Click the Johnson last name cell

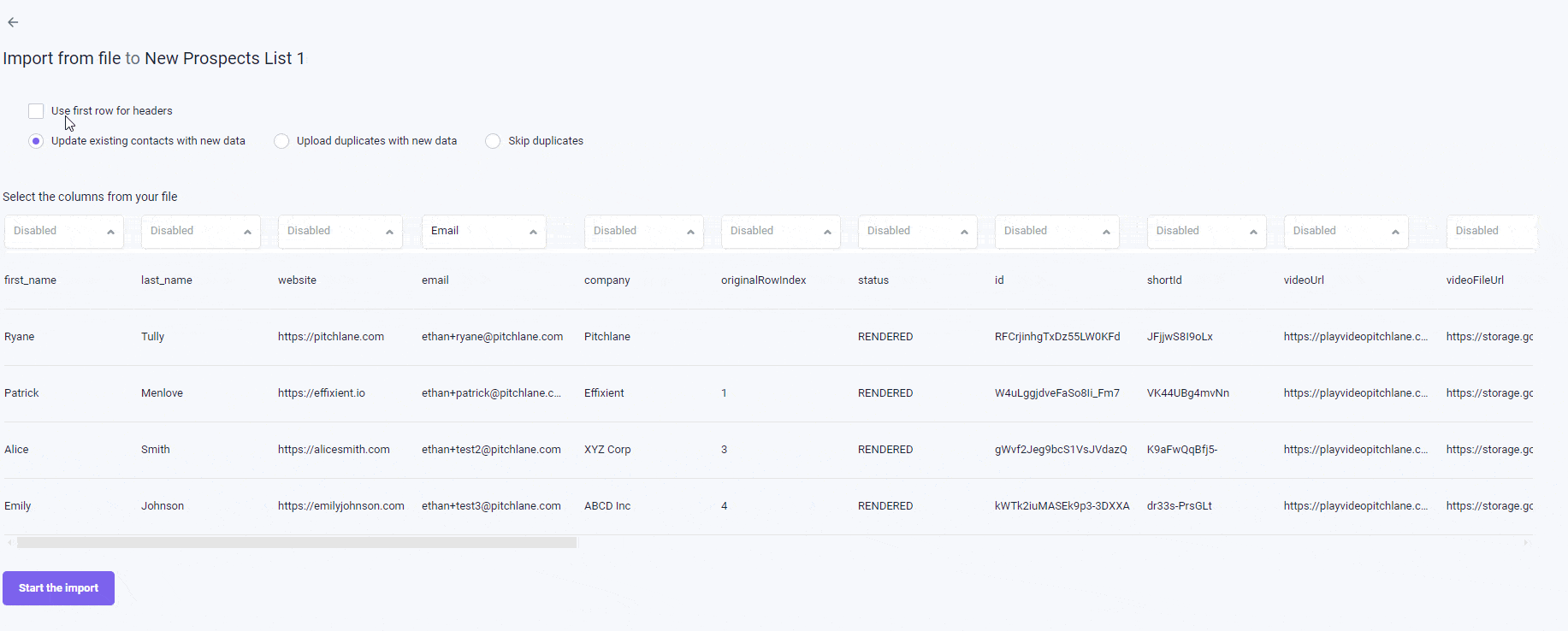(x=163, y=506)
